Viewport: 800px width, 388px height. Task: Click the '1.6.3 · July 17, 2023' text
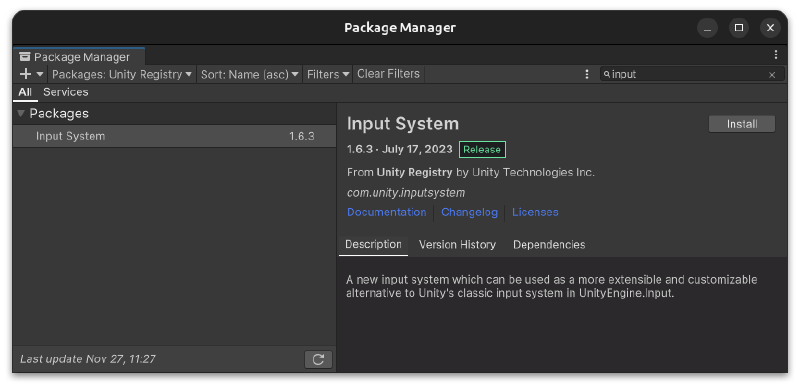pos(399,149)
